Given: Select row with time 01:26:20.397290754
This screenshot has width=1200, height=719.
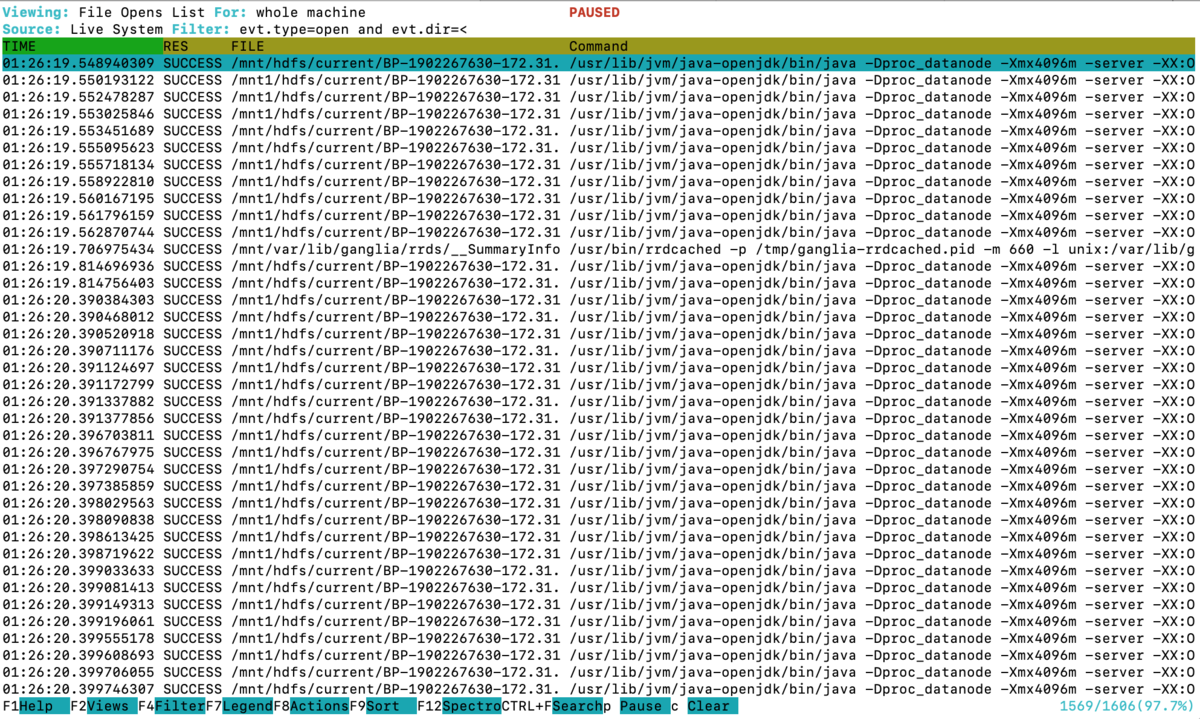Looking at the screenshot, I should pos(600,469).
